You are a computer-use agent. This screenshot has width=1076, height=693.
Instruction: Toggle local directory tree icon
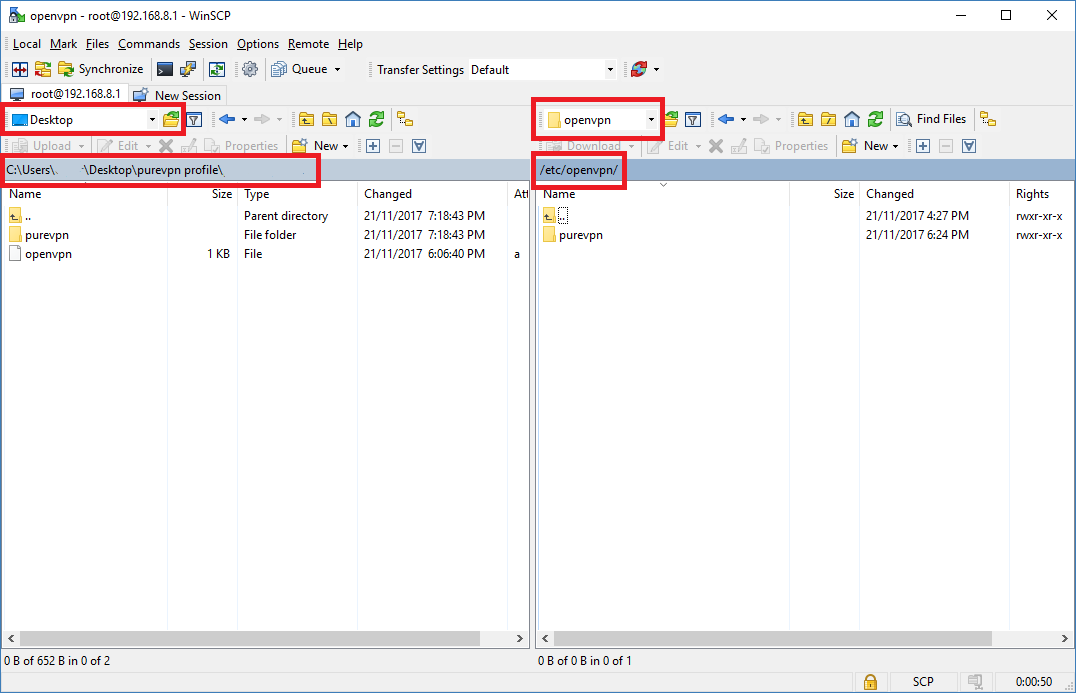[x=406, y=120]
